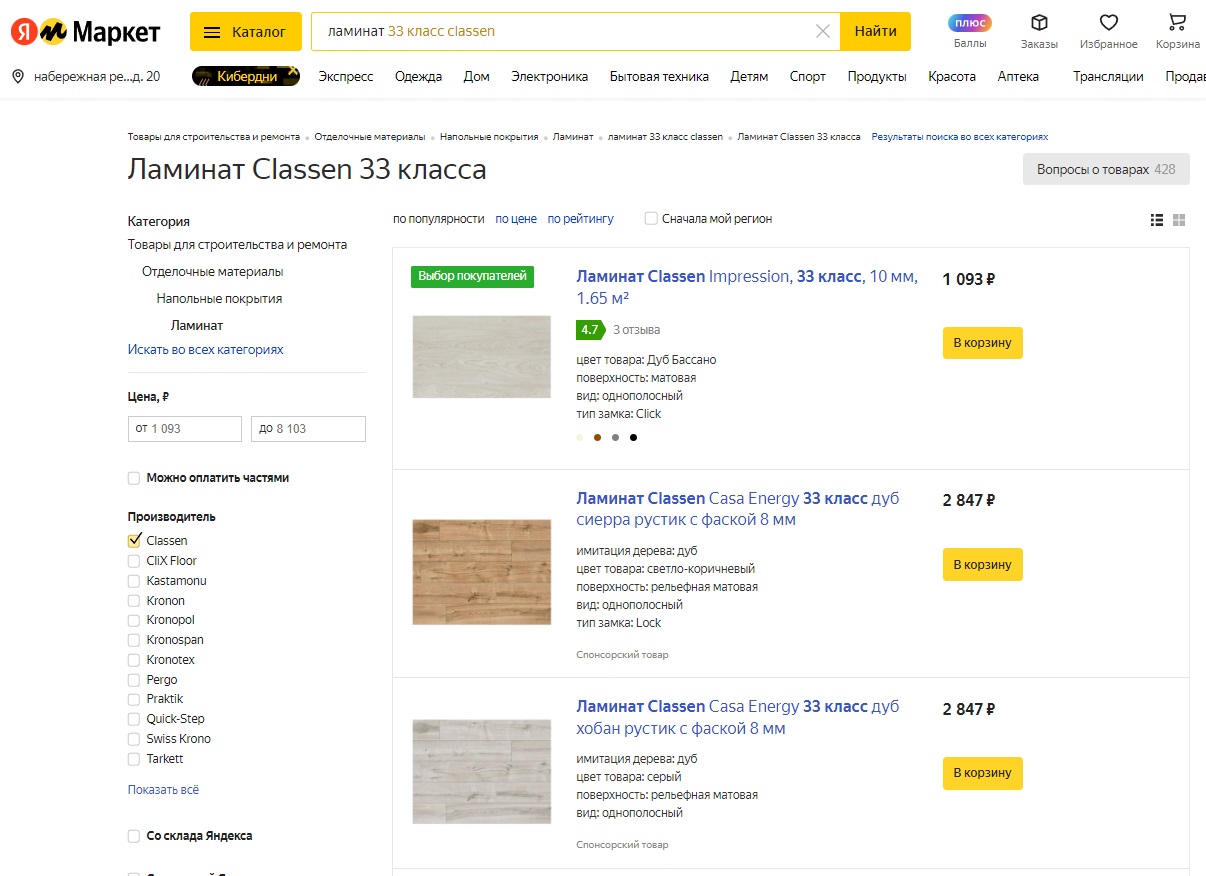Open Favorites (Избранное) heart icon
1206x876 pixels.
tap(1108, 23)
